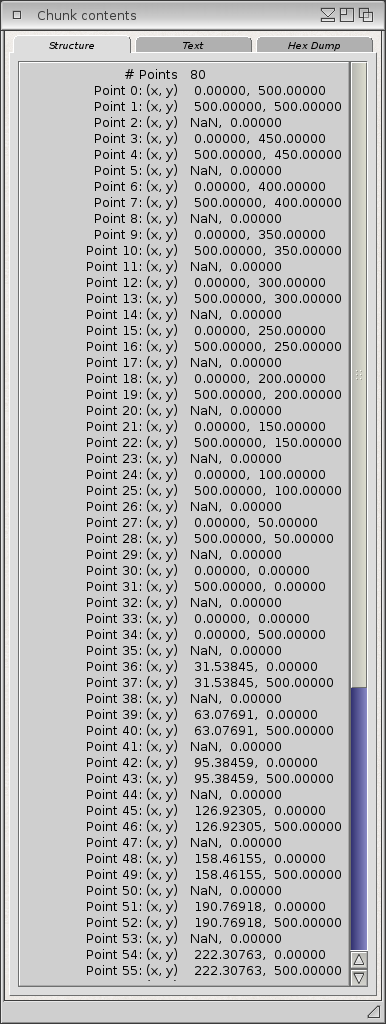Select the Point 10 entry
Screen dimensions: 386x1024
214,251
